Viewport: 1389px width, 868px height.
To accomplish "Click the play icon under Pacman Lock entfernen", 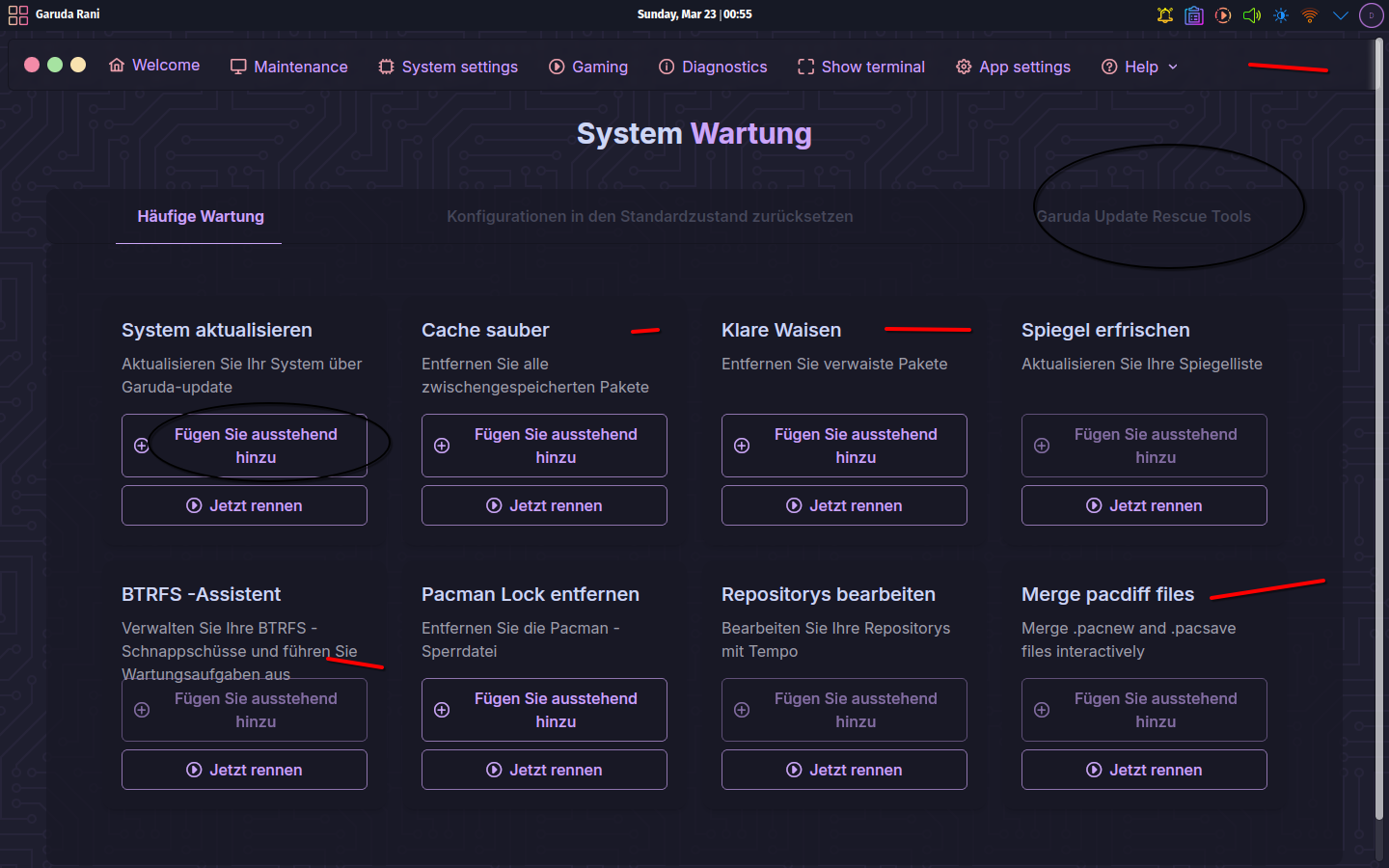I will pos(494,770).
